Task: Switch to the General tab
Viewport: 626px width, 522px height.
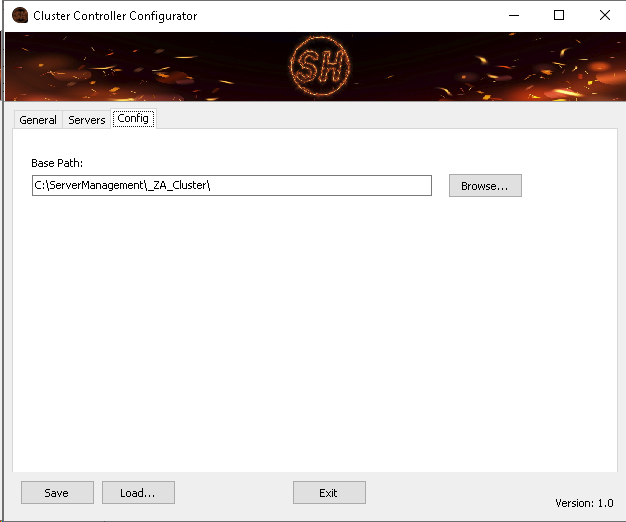Action: click(38, 120)
